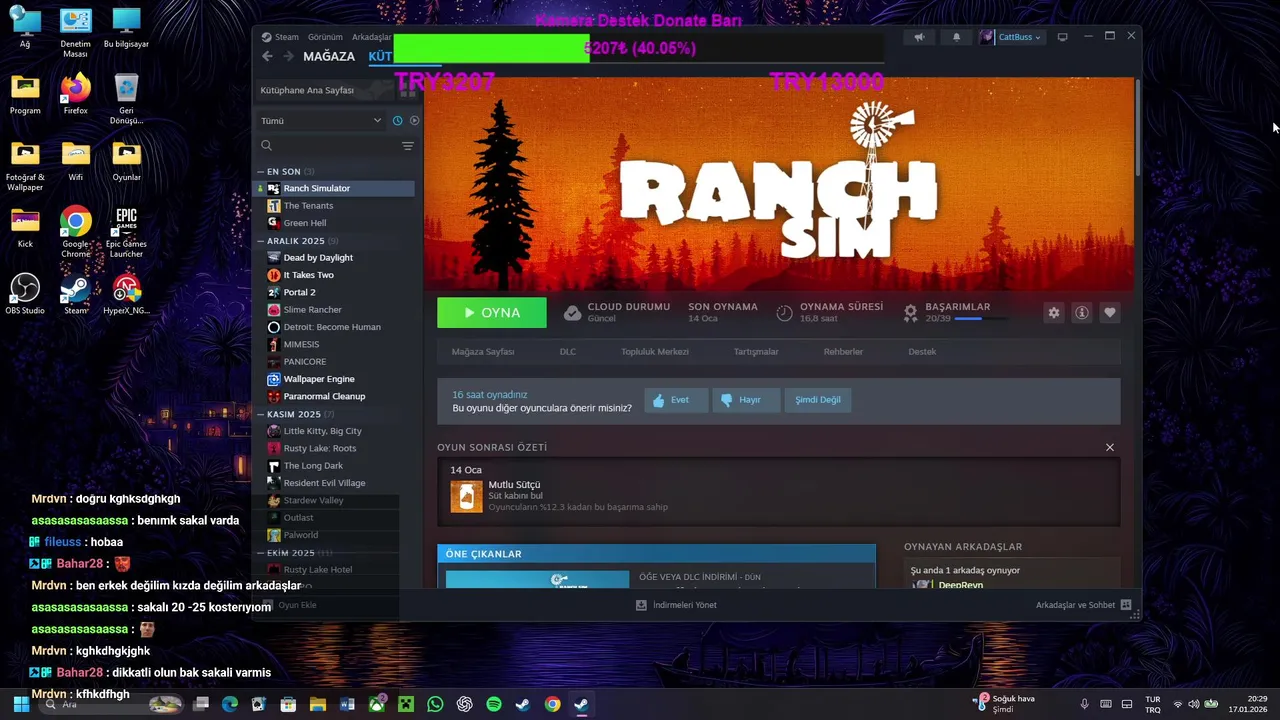The image size is (1280, 720).
Task: Launch Big Picture mode via the monitor icon
Action: tap(1062, 37)
